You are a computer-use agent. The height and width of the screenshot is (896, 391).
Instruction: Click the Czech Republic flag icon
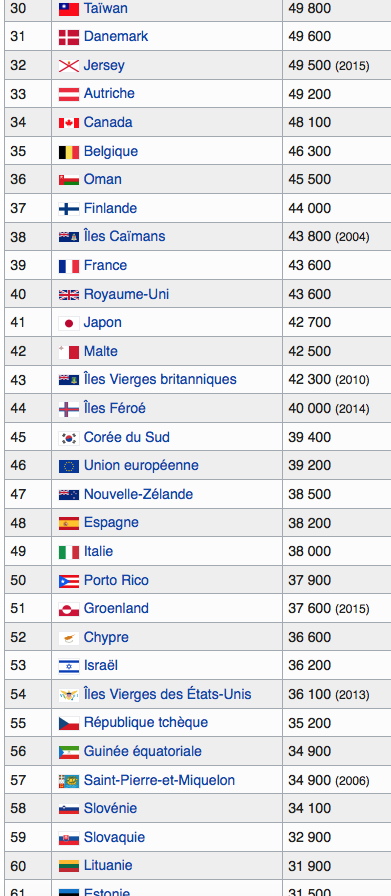pos(69,723)
